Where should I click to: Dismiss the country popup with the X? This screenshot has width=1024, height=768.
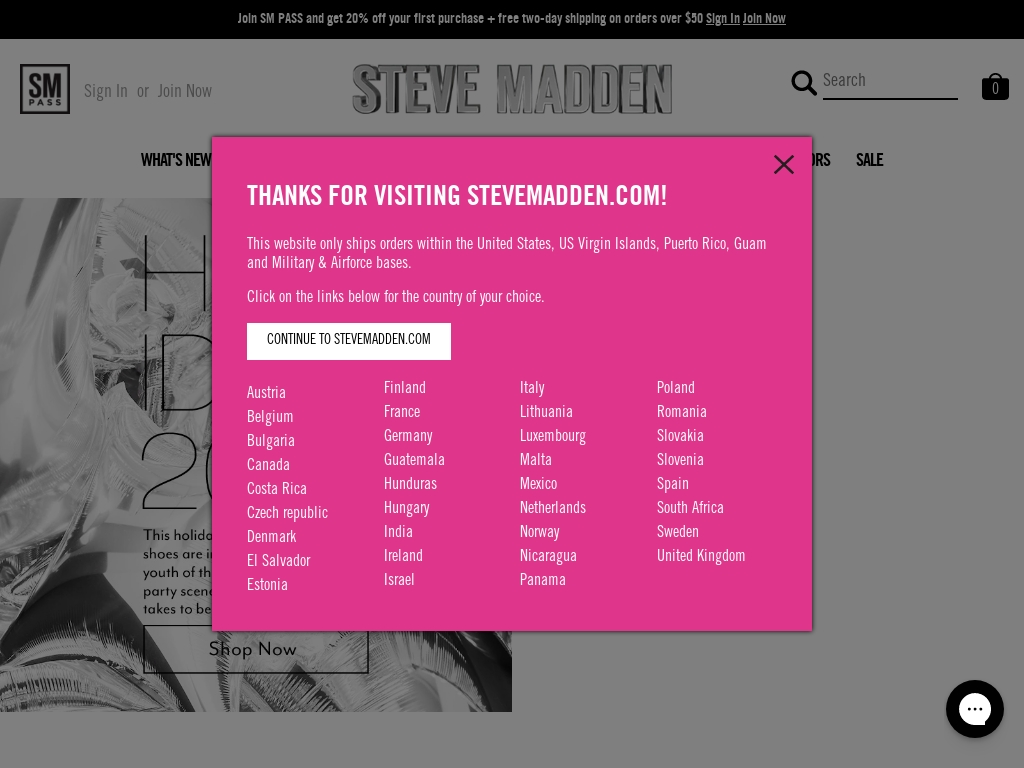784,164
